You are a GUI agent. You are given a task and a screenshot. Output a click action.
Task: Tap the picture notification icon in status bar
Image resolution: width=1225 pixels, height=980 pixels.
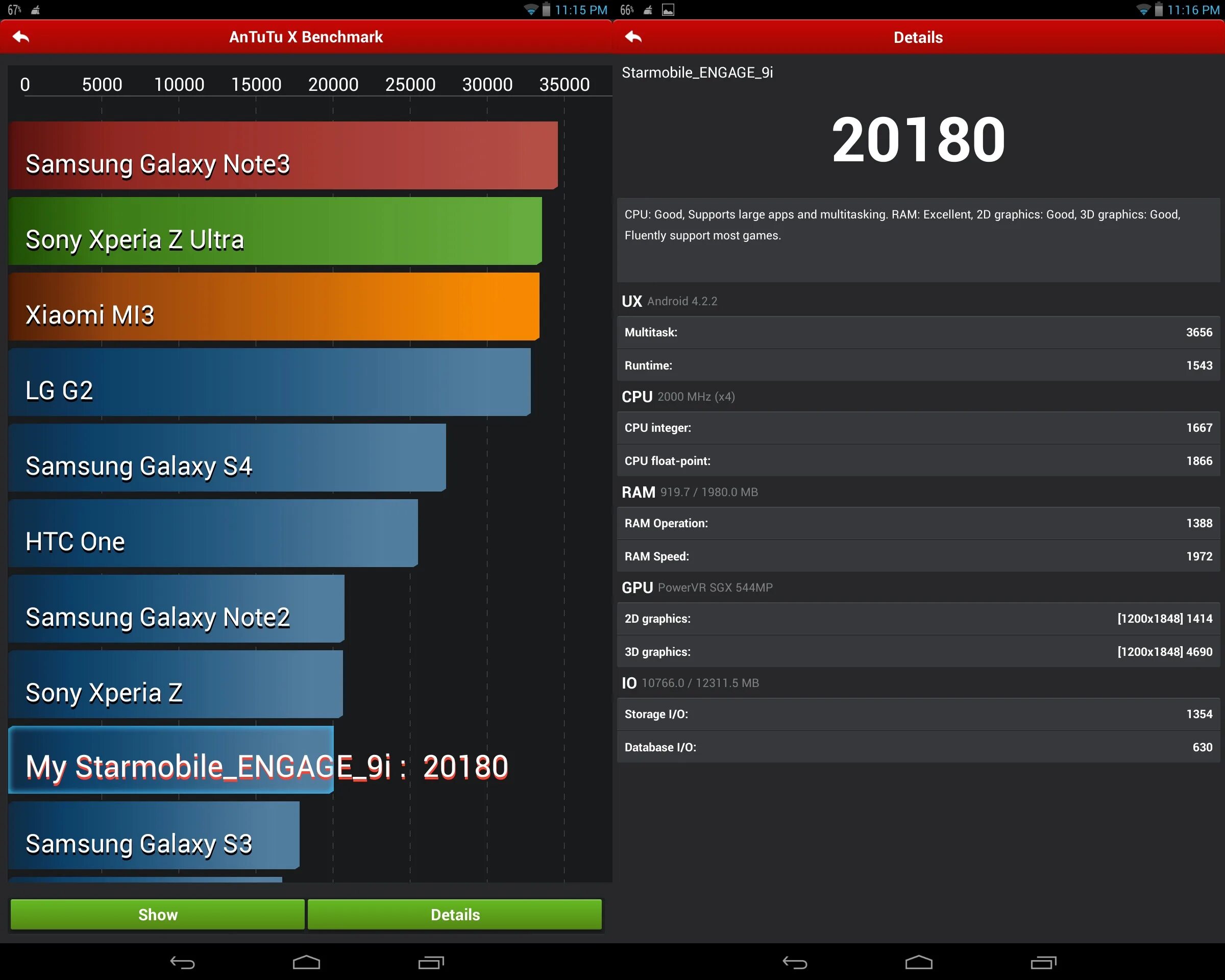coord(668,10)
